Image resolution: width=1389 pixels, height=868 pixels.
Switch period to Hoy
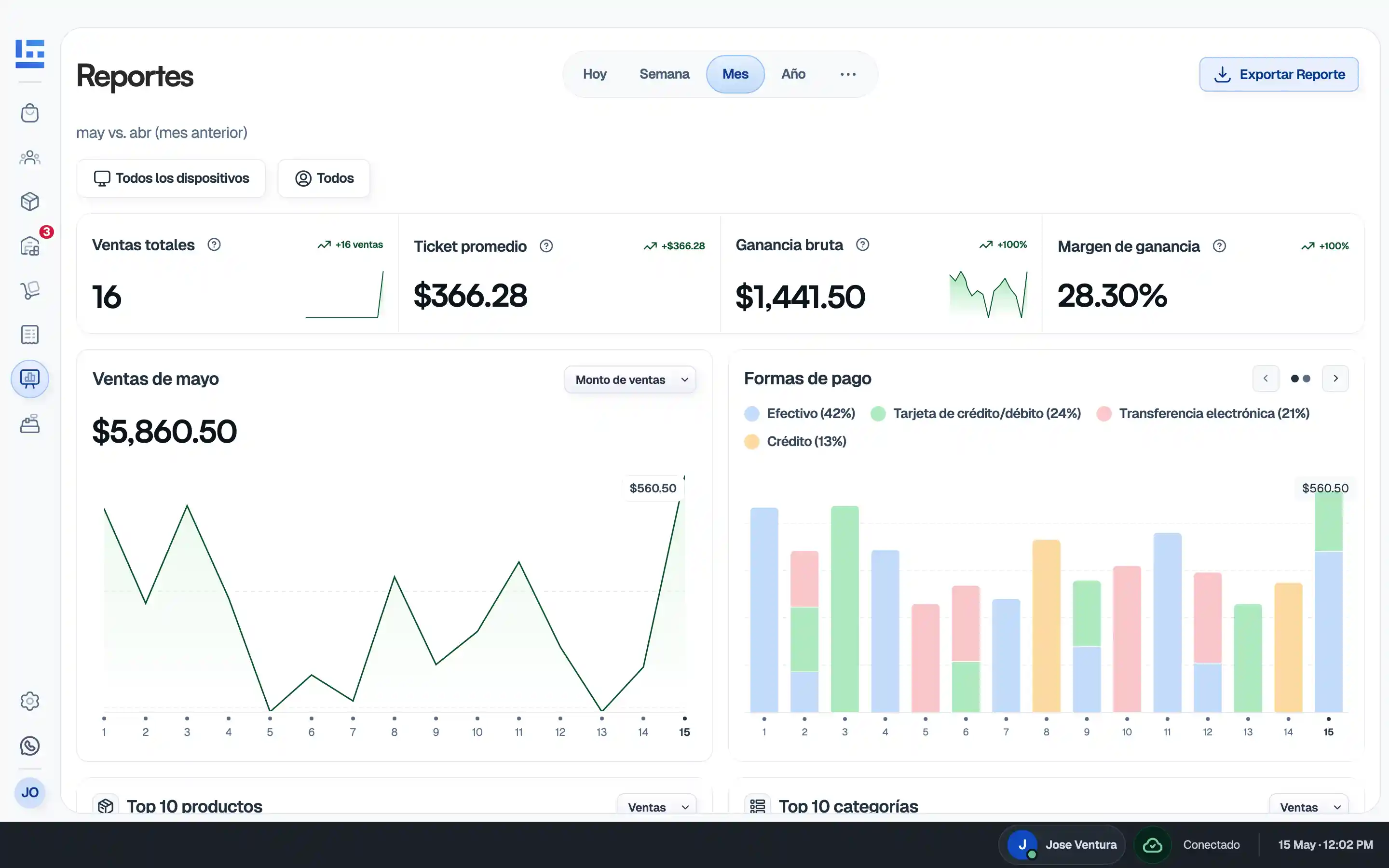point(595,74)
